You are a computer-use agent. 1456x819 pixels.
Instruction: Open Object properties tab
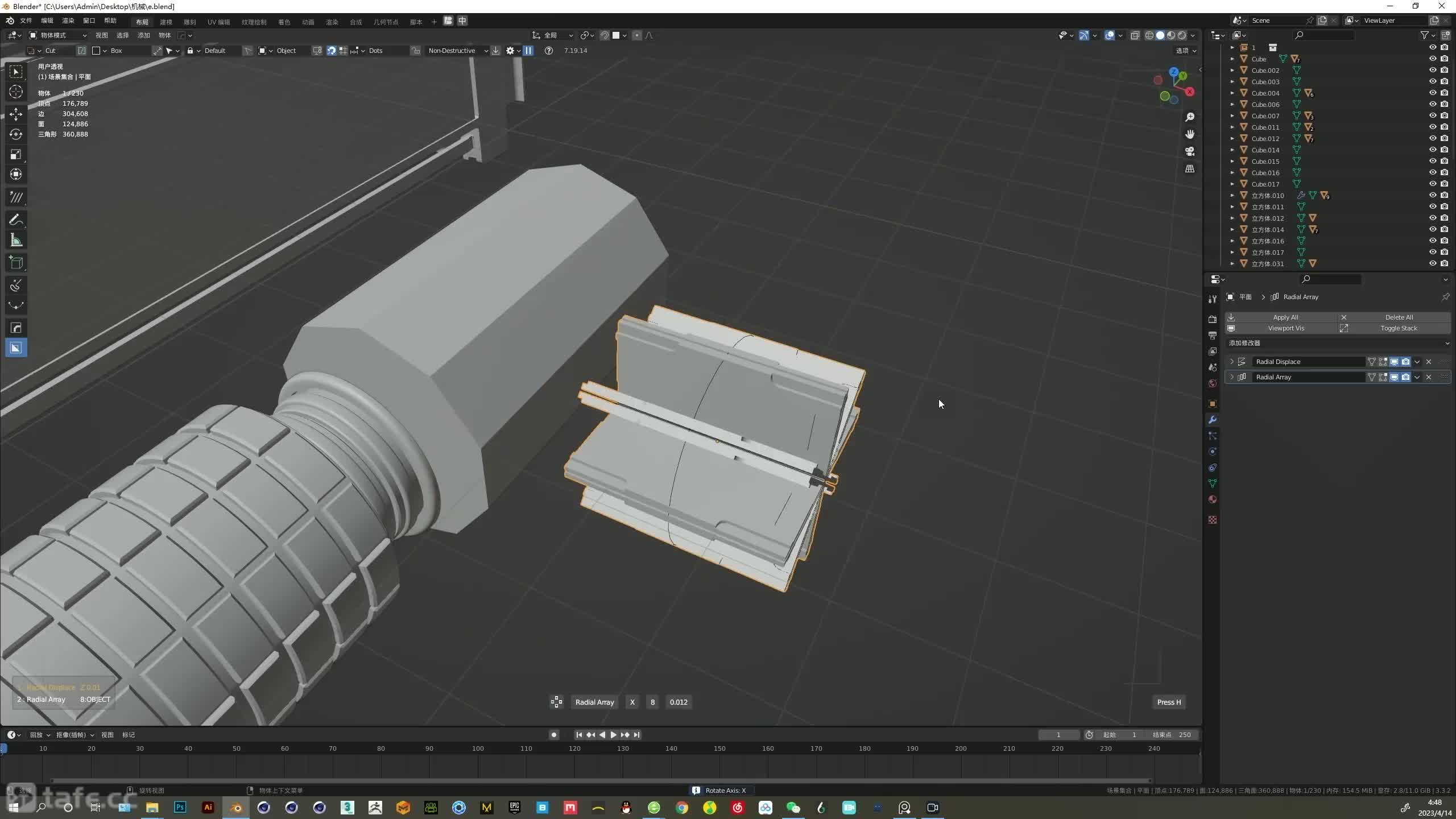click(1213, 404)
